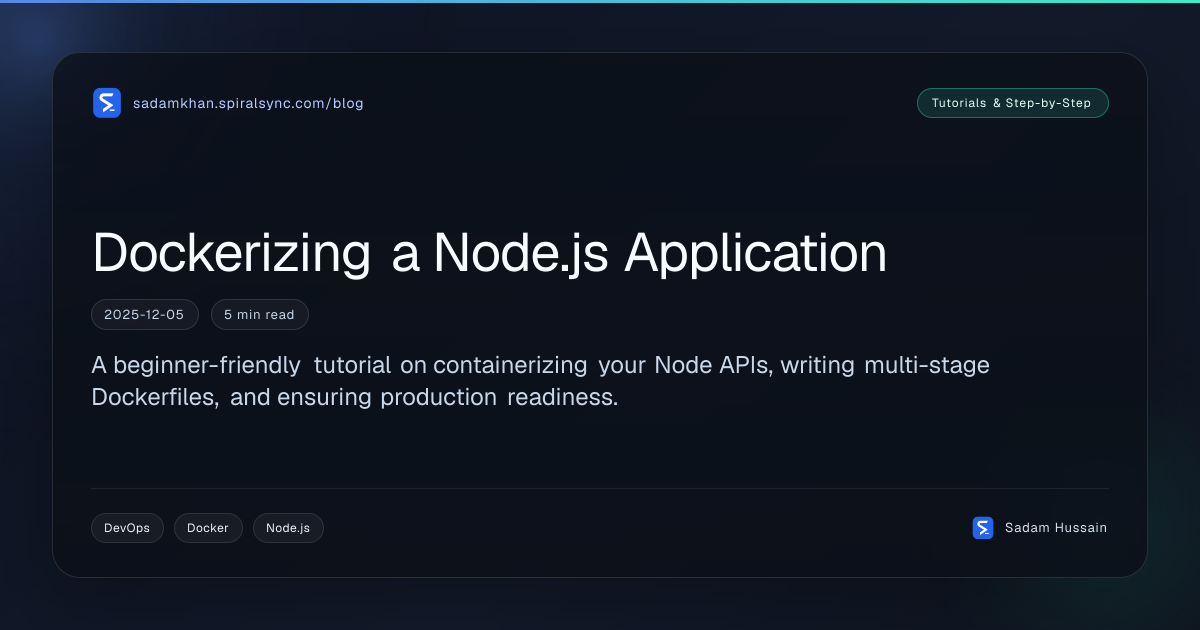Select the Tutorials & Step-by-Step category badge

pos(1012,103)
